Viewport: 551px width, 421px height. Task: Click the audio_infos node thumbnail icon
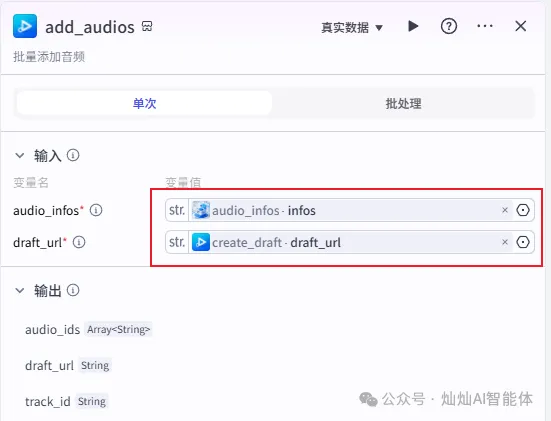point(201,210)
